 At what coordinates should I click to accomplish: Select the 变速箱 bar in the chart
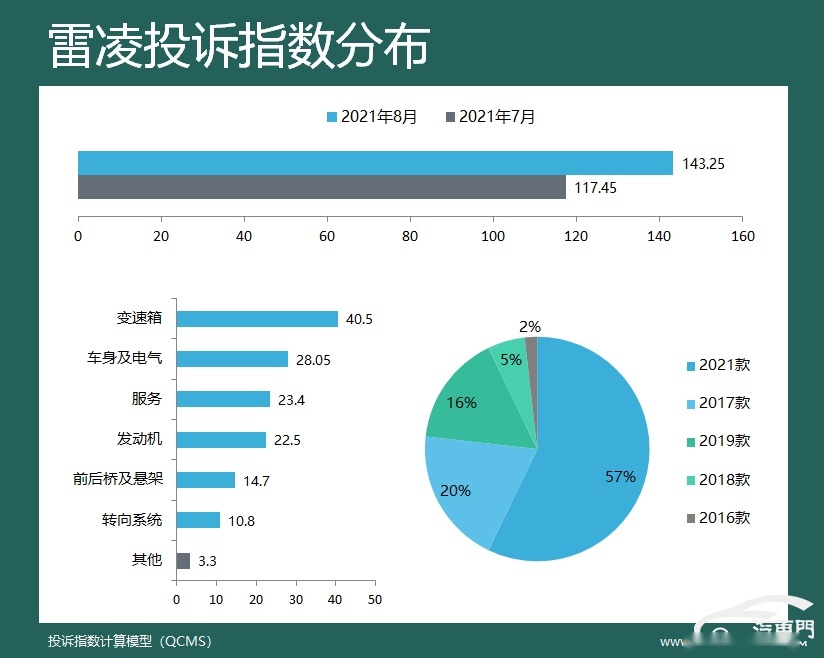[257, 319]
